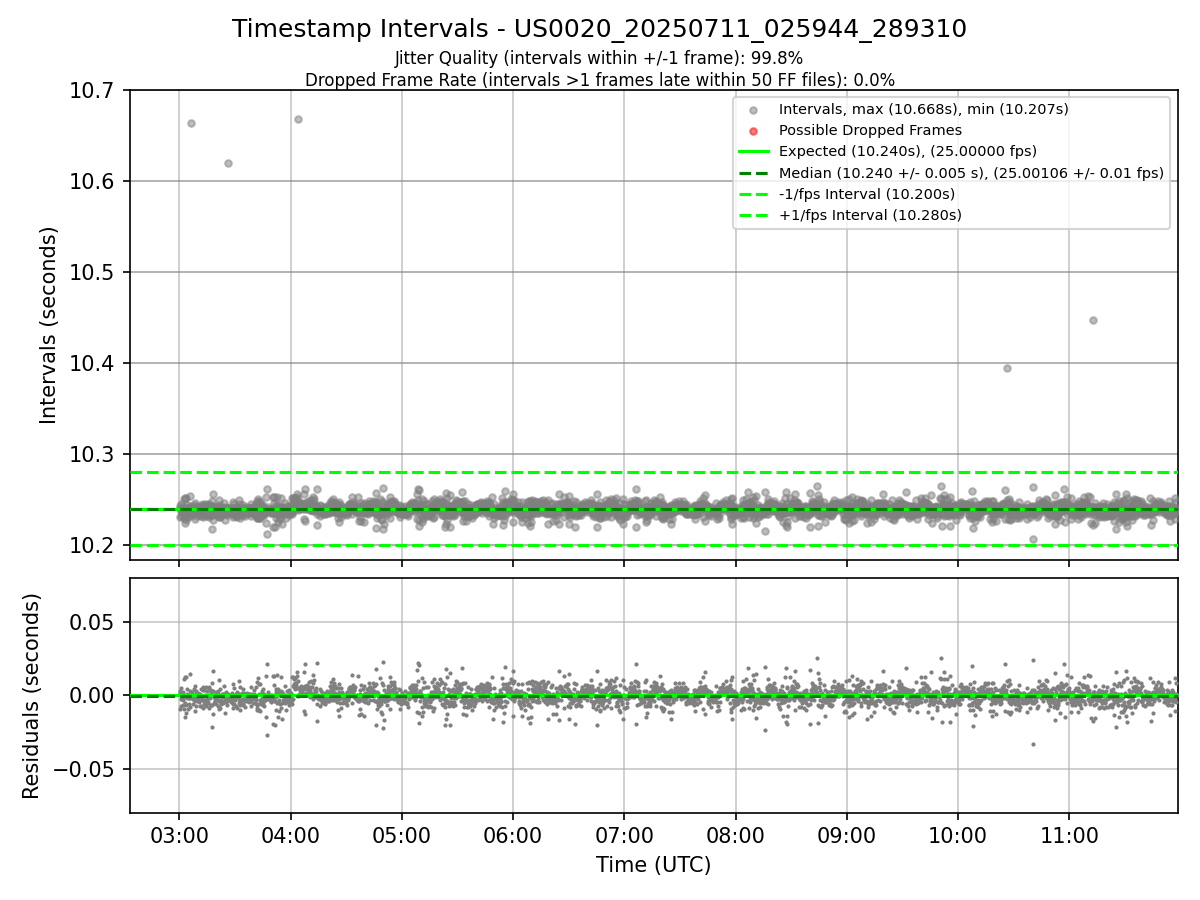Click the outlier point near 10.62s around 03:25
The image size is (1200, 900).
228,163
